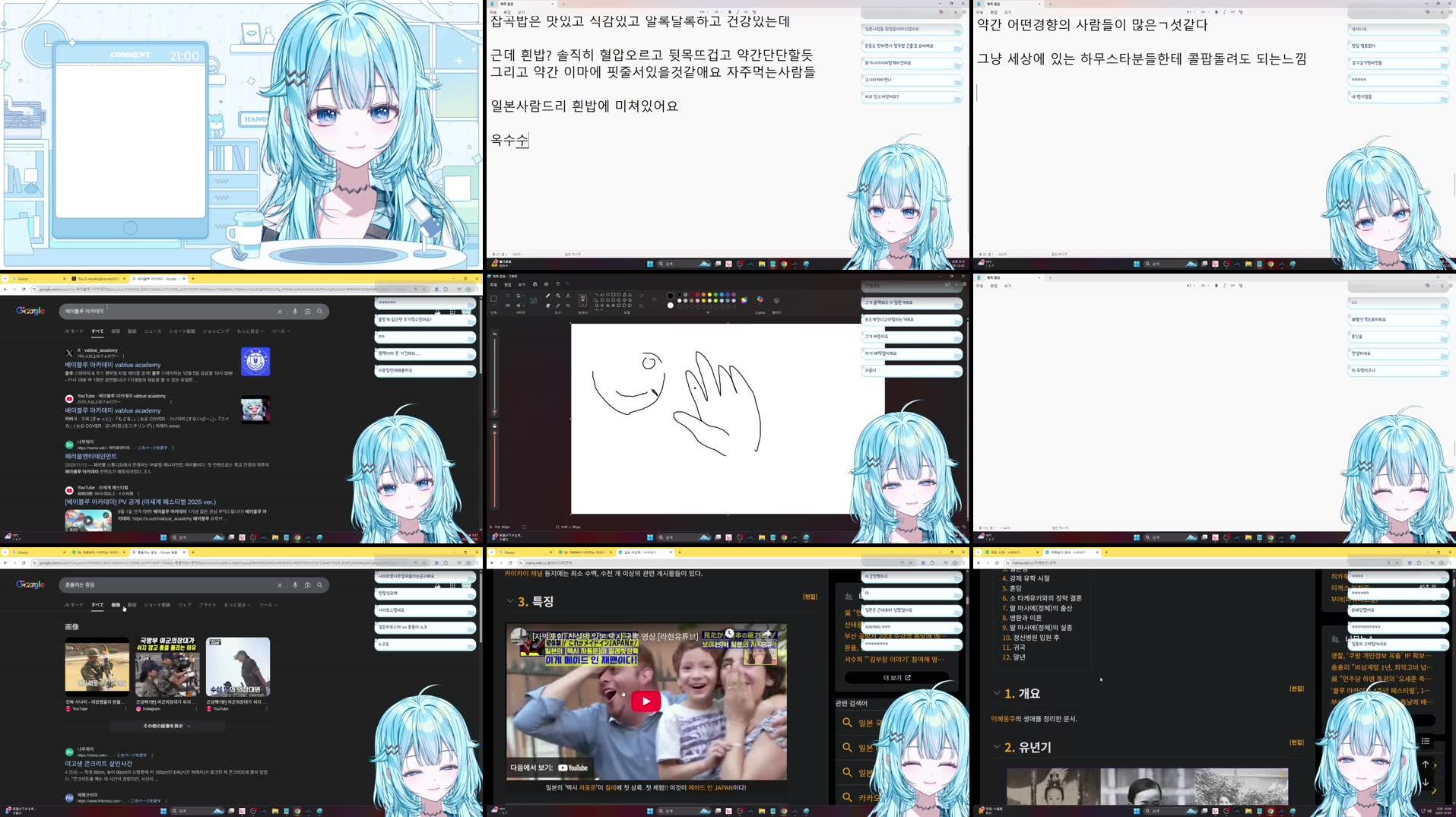1456x817 pixels.
Task: Click the Undo icon in Paint
Action: click(x=557, y=284)
